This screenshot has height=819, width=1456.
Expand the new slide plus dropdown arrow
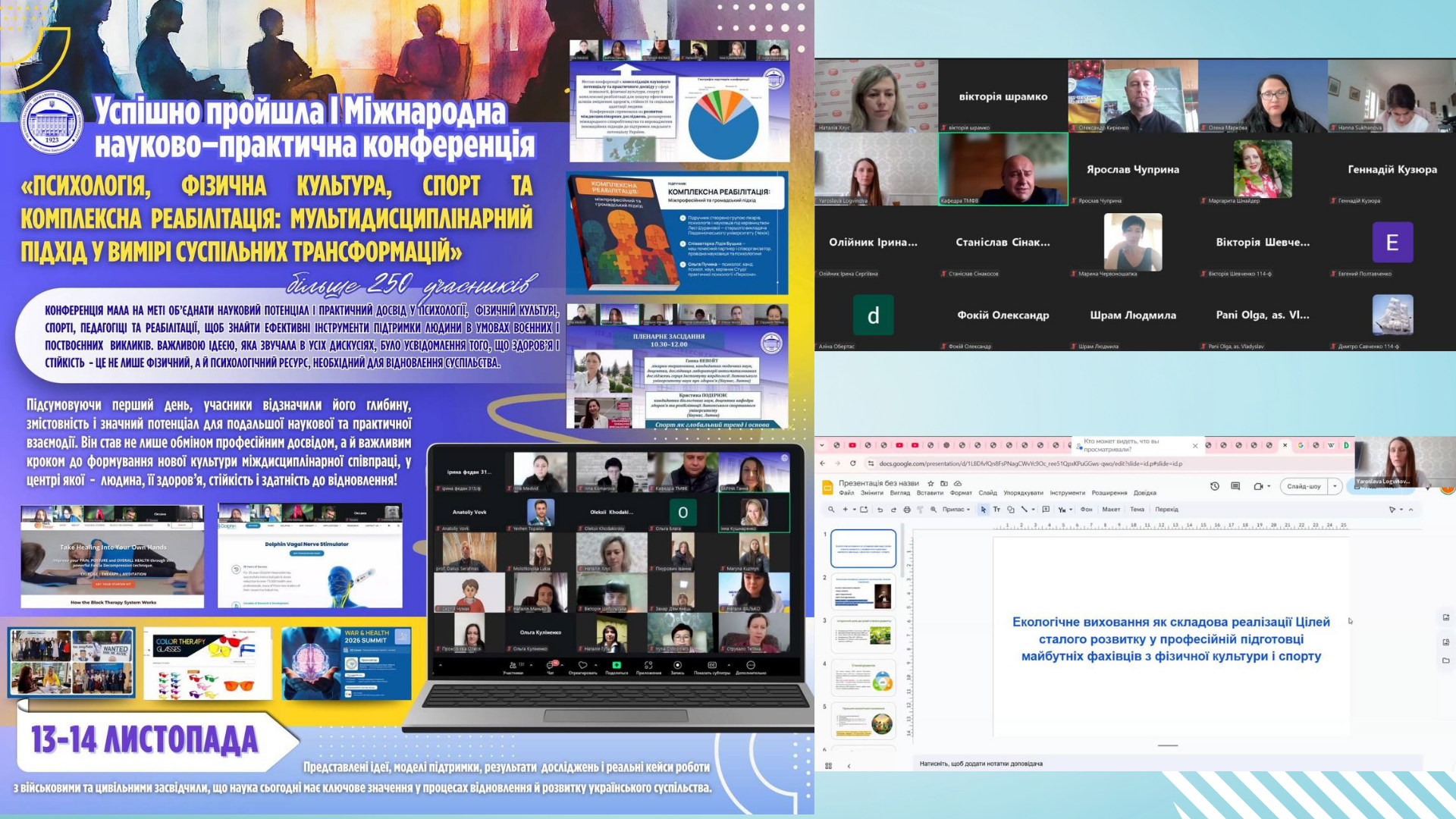[854, 510]
